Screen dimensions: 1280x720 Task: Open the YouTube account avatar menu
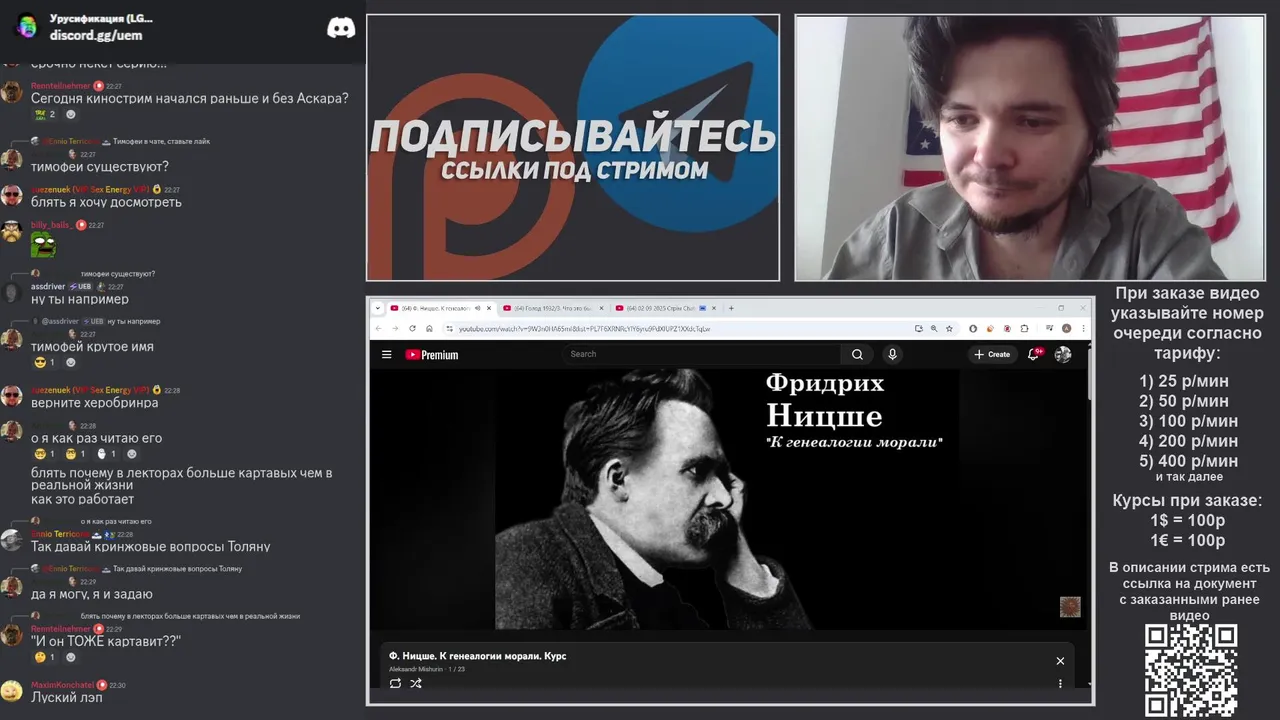click(1063, 354)
